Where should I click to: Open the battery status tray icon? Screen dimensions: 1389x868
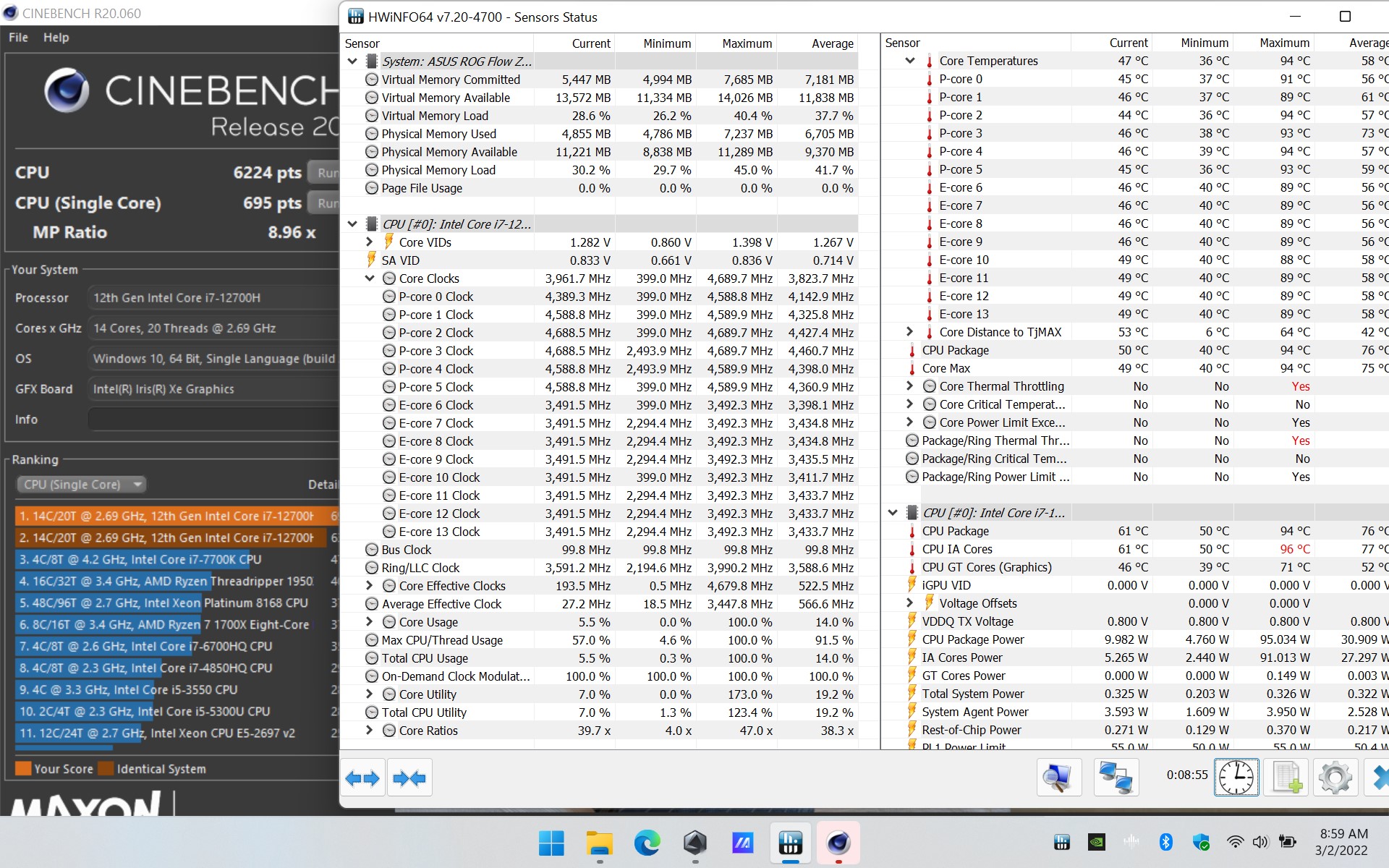pos(1288,841)
